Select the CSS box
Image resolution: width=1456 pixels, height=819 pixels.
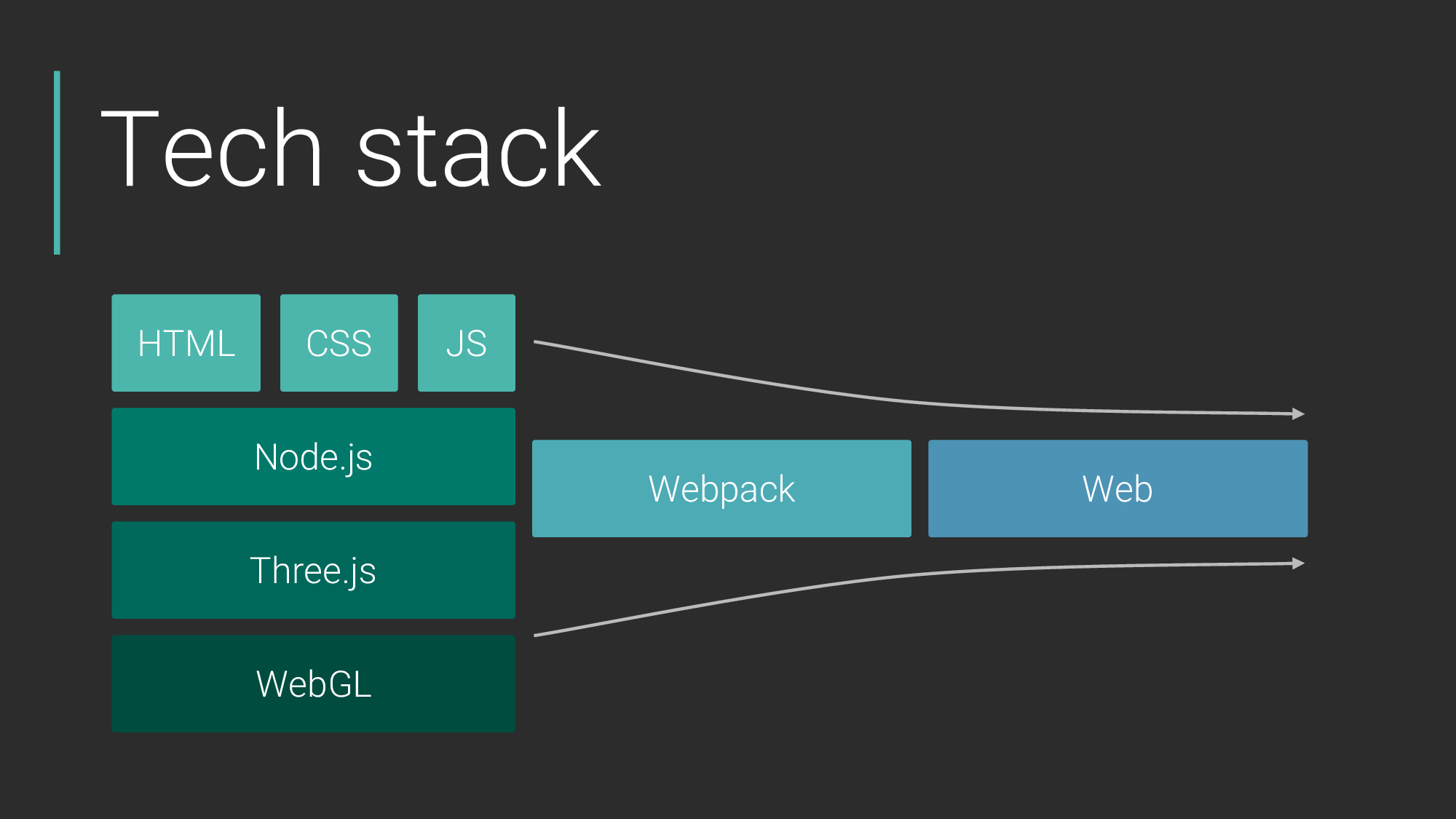(339, 343)
